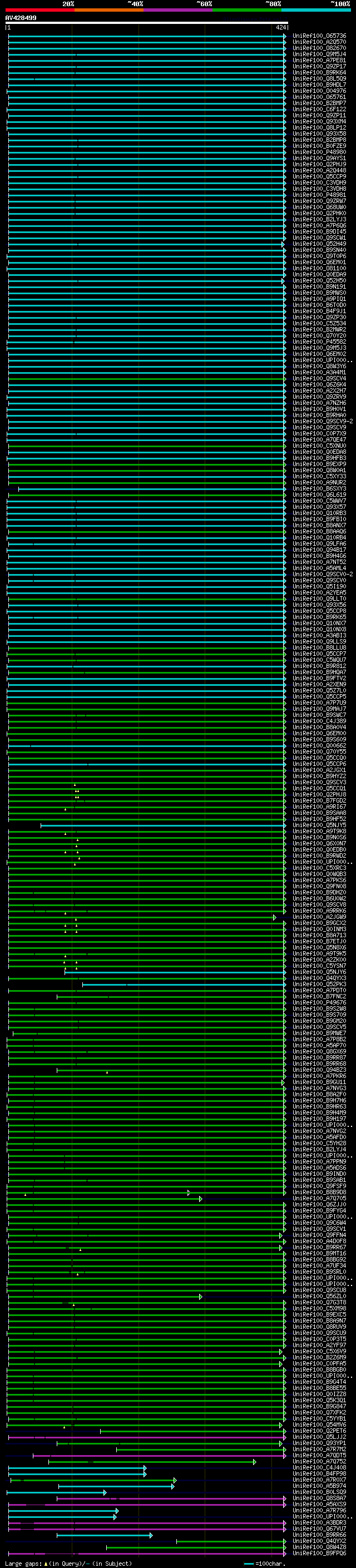Select the AV428499 query sequence label
This screenshot has width=356, height=1568.
(21, 18)
